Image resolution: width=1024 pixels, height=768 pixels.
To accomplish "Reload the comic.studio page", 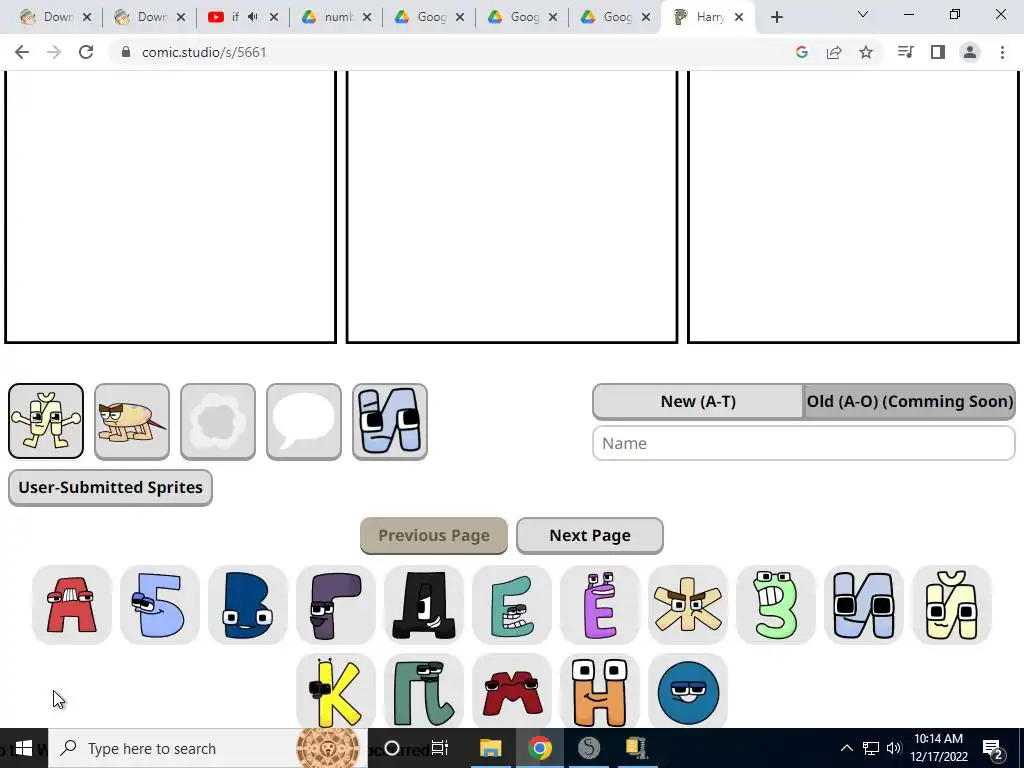I will click(x=86, y=52).
